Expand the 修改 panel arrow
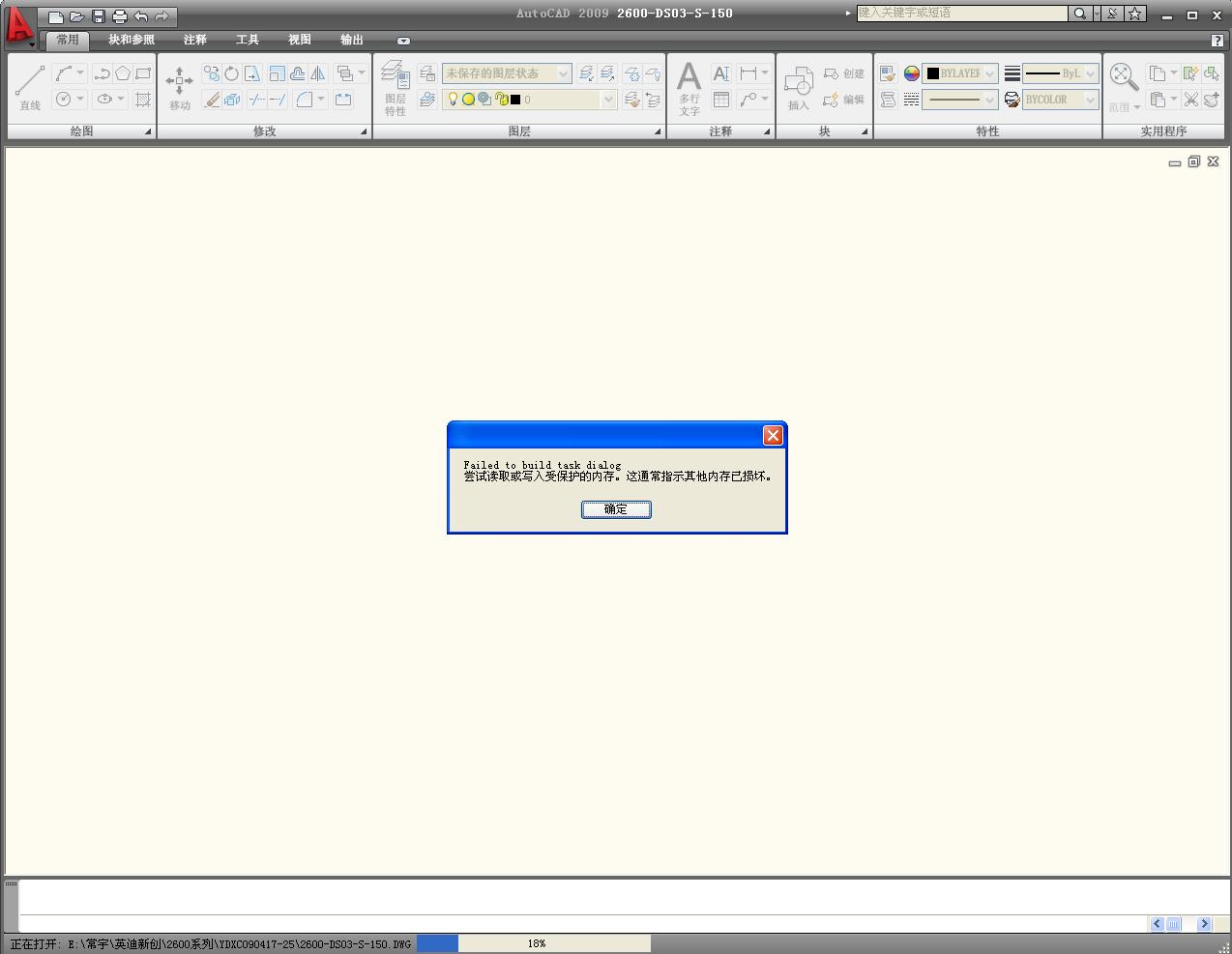Viewport: 1232px width, 954px height. 364,131
